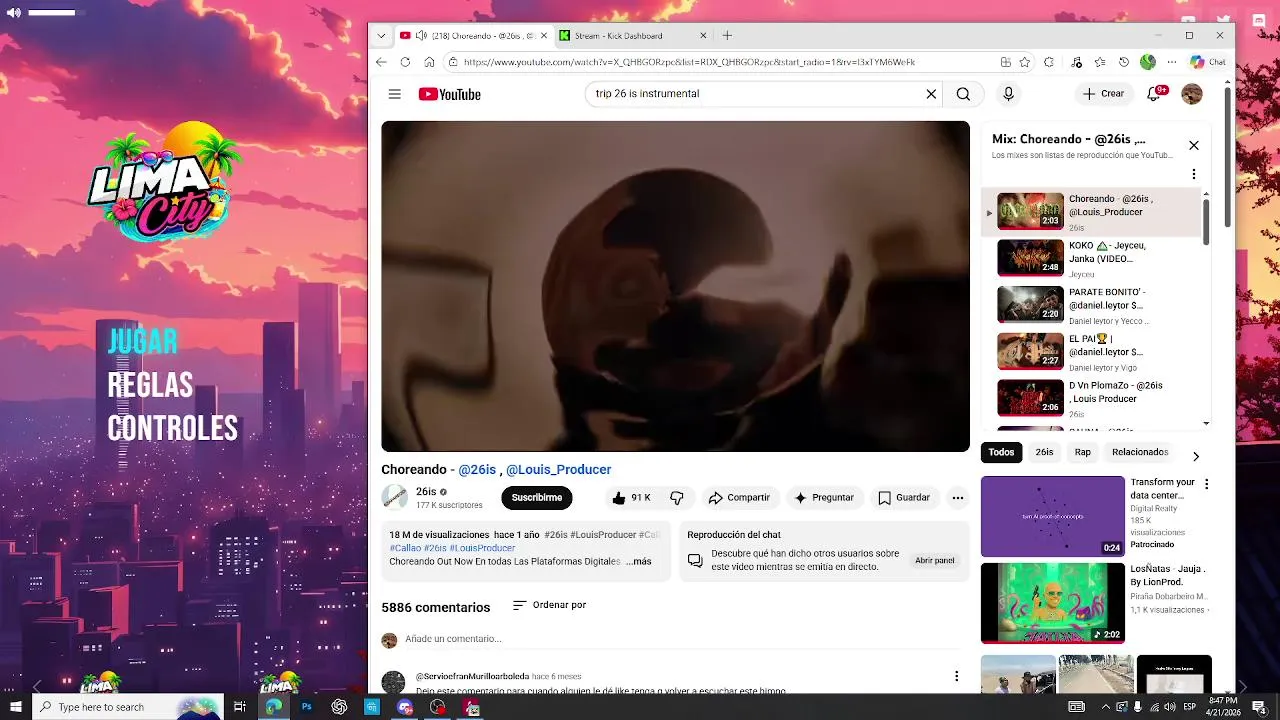Open Windows Task View button

[x=239, y=707]
